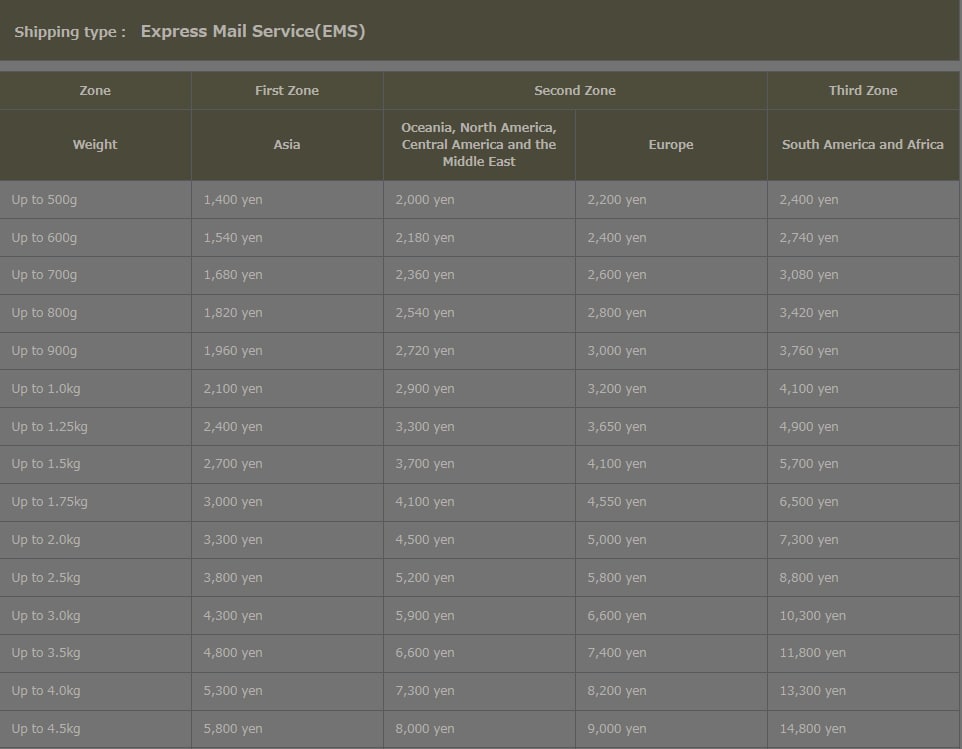
Task: Select the 1,400 yen Asia price cell
Action: pos(233,200)
